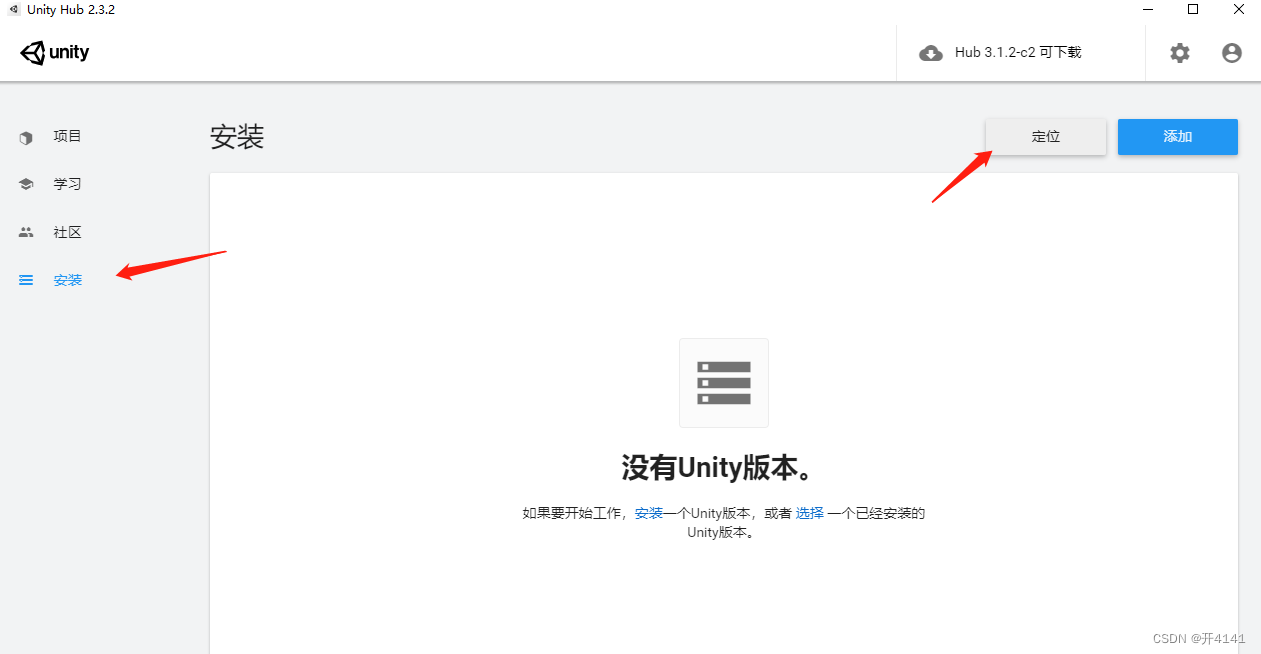The image size is (1261, 654).
Task: Click the Learn graduation cap icon
Action: click(26, 185)
